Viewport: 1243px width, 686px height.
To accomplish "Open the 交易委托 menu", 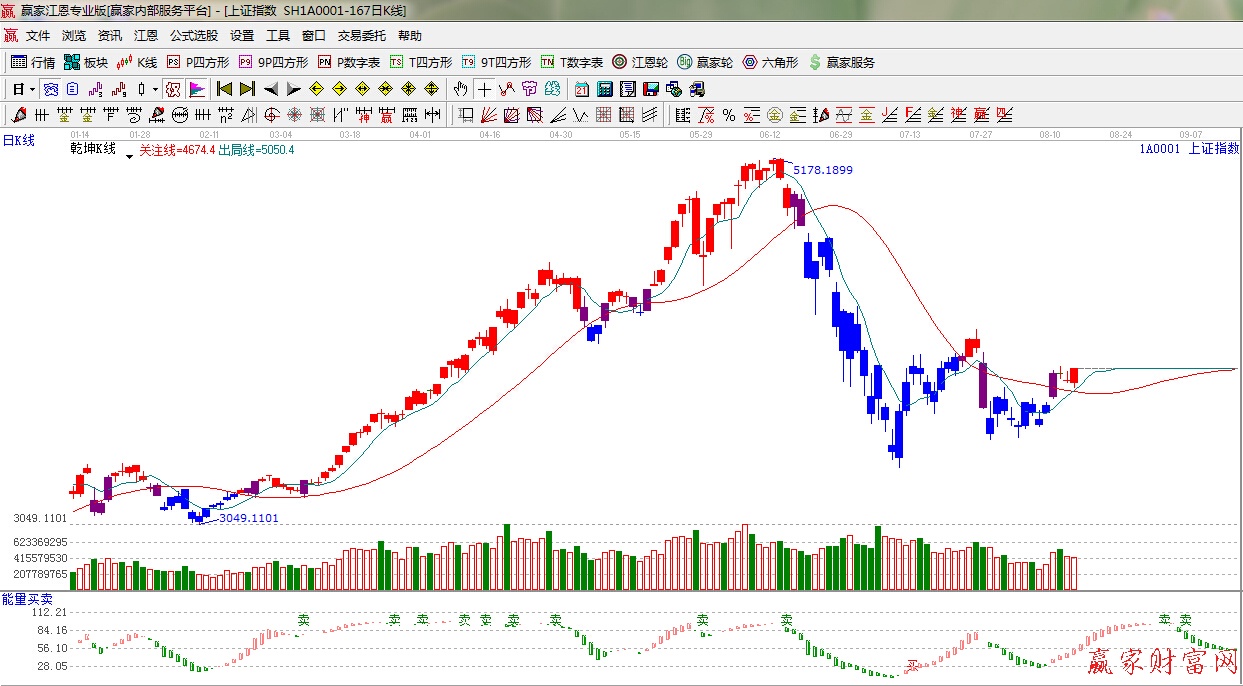I will click(361, 35).
